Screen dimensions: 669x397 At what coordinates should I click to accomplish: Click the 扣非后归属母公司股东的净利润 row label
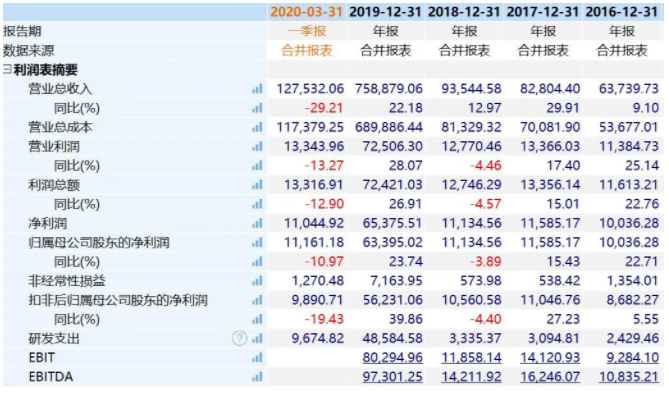click(118, 300)
